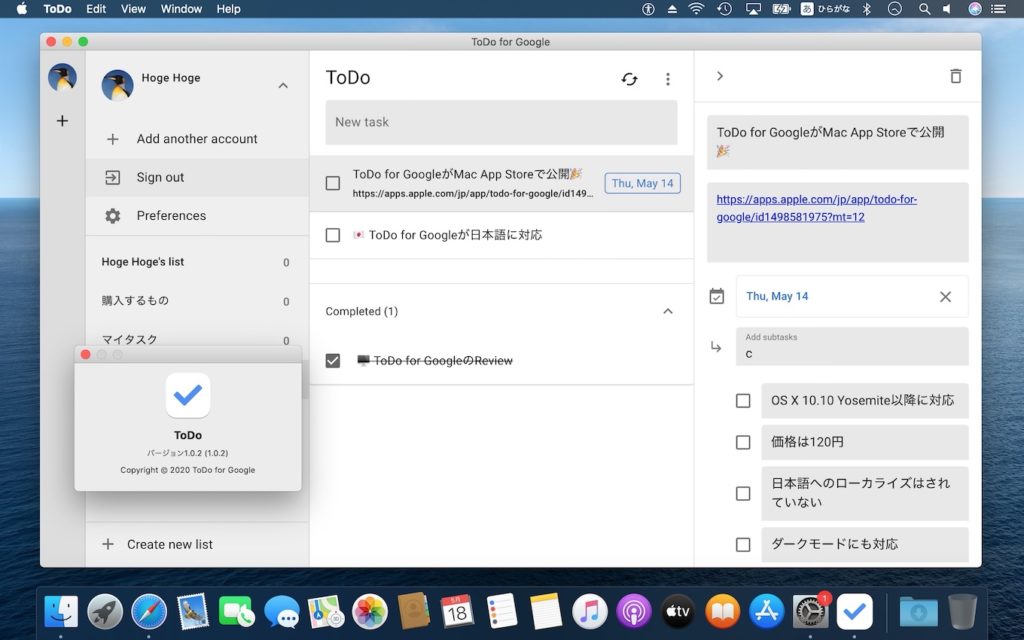Open the Window menu in menu bar

[181, 9]
